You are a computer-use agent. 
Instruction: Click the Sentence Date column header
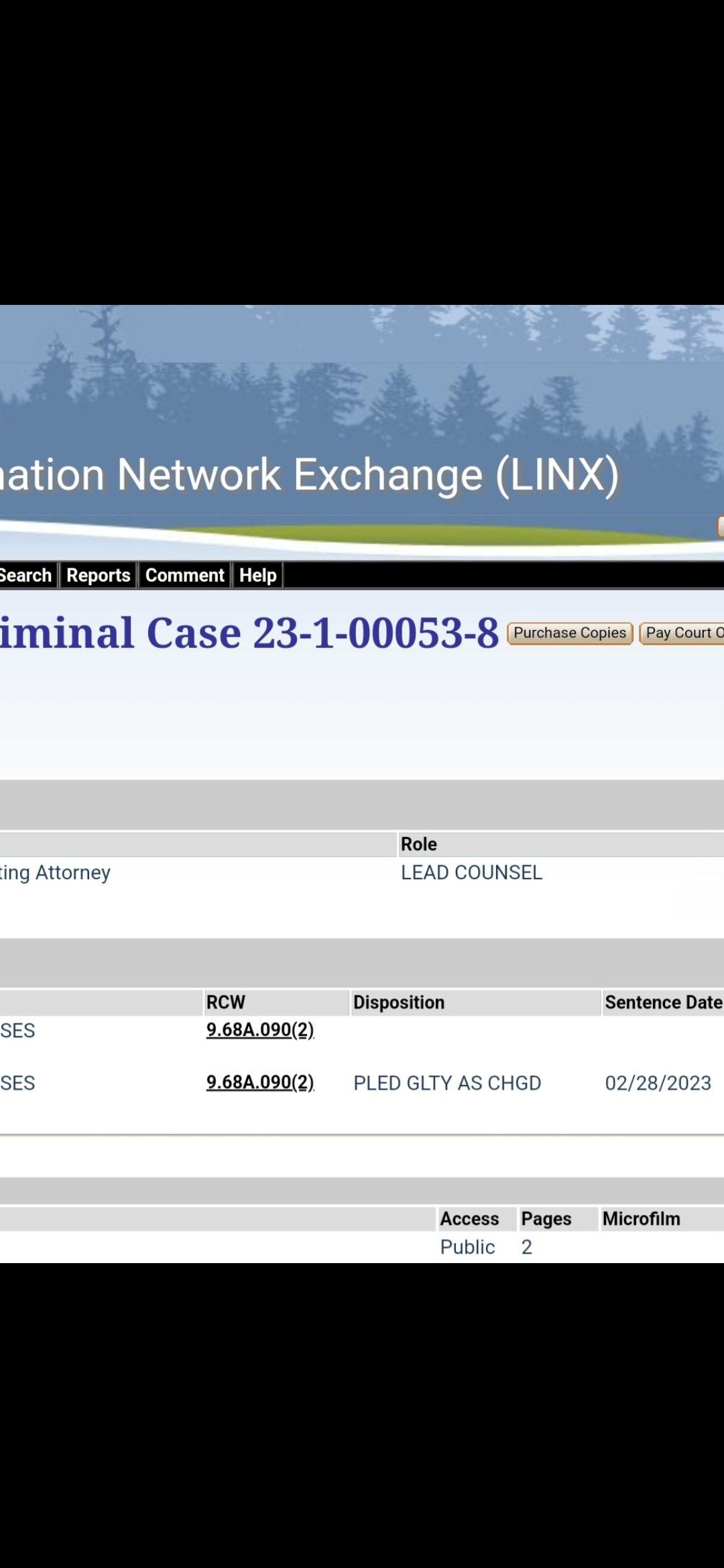click(x=664, y=1002)
